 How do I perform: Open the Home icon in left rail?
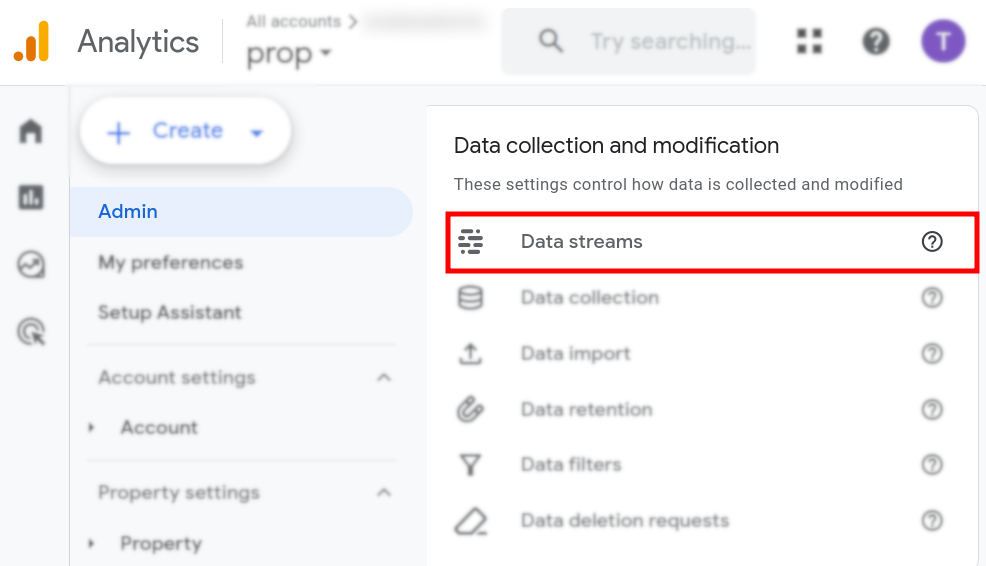(31, 131)
